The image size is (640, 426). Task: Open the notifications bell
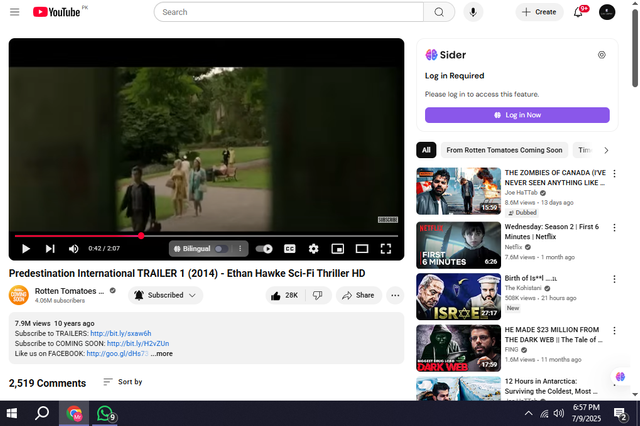coord(578,12)
